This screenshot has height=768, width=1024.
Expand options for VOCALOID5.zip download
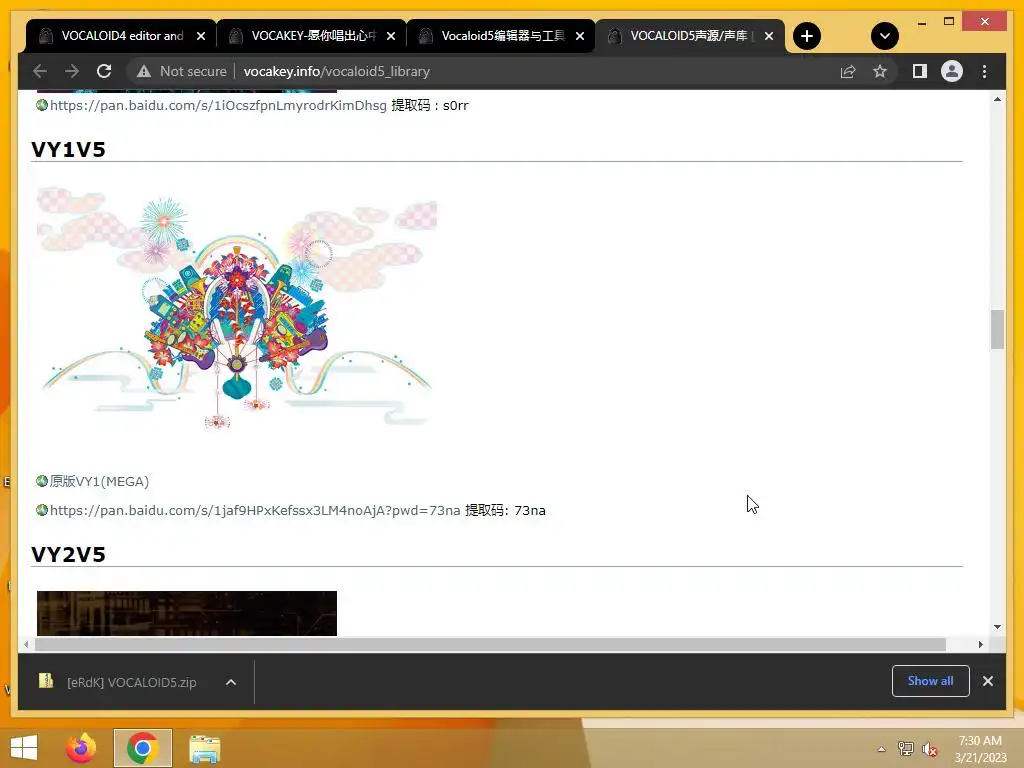click(231, 682)
